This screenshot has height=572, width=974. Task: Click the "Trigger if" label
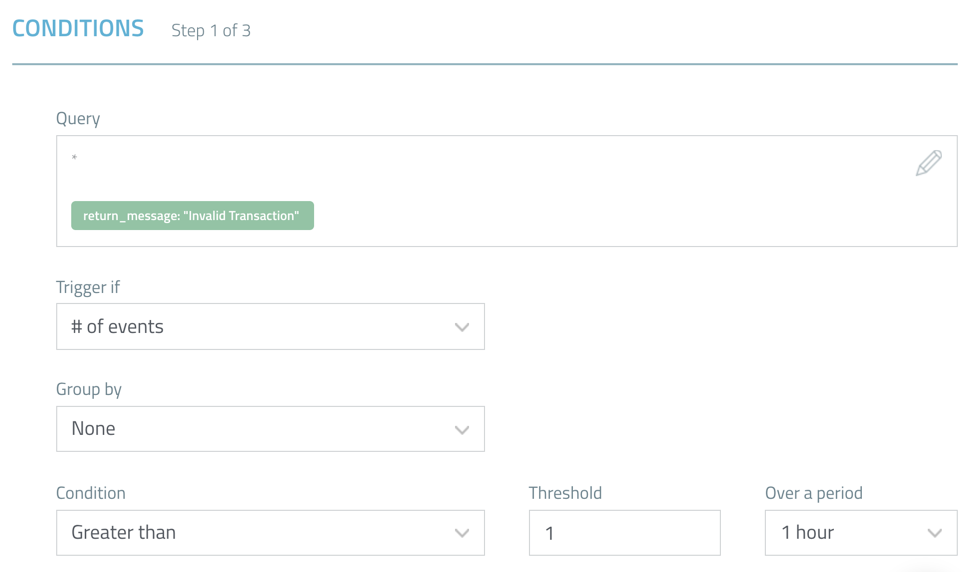[x=88, y=287]
